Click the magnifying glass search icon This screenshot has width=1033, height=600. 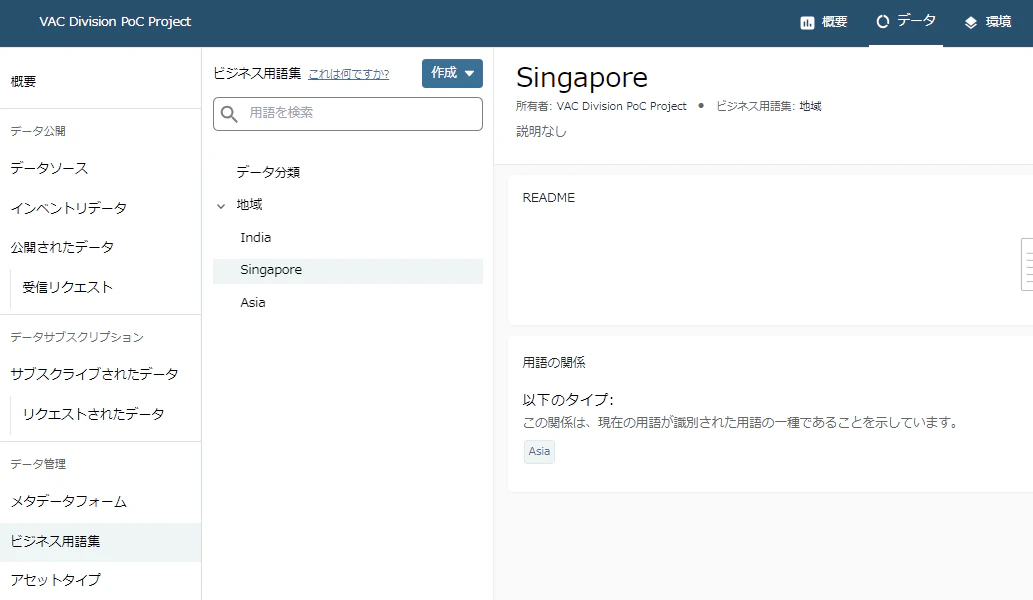pyautogui.click(x=229, y=114)
